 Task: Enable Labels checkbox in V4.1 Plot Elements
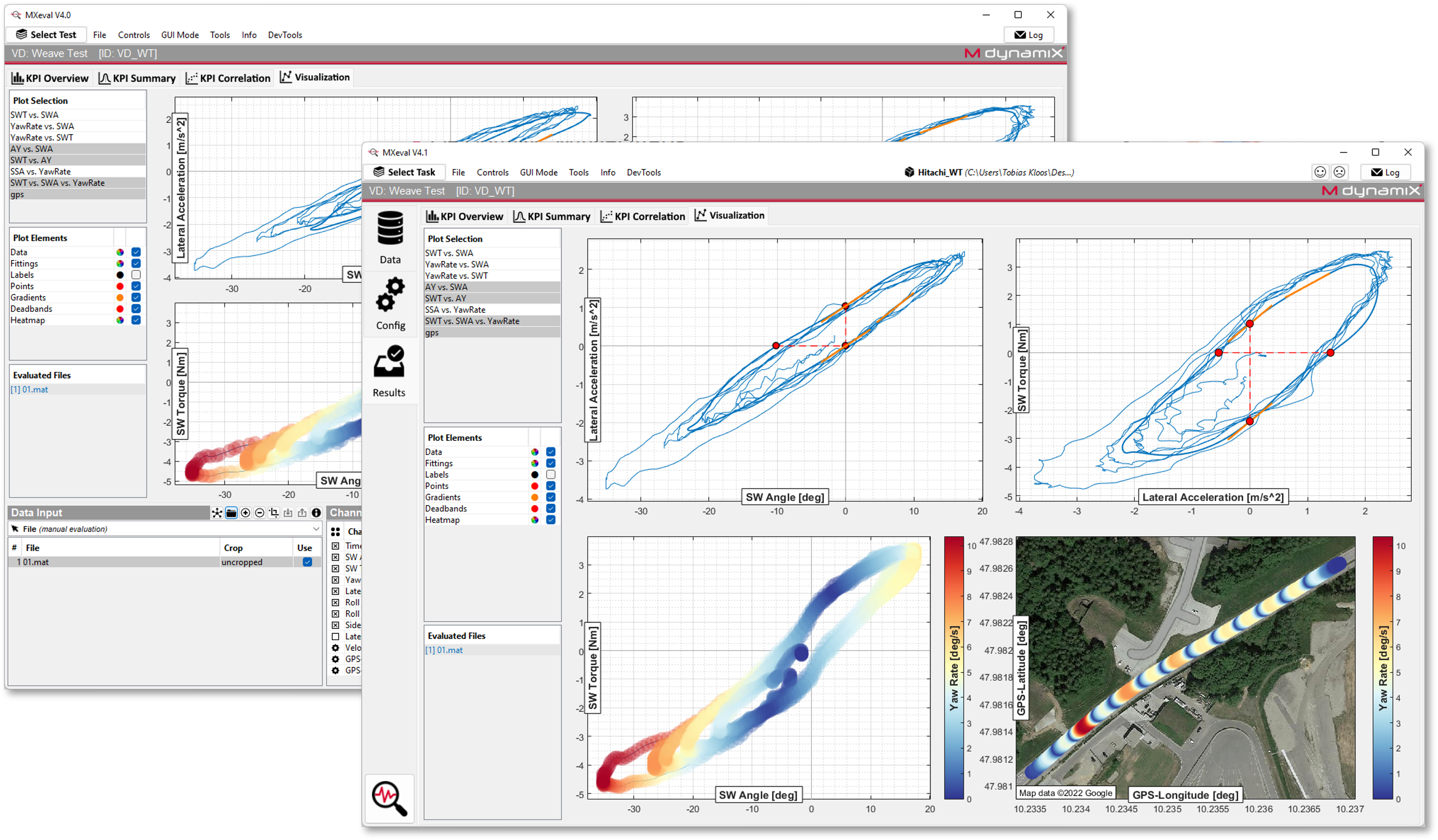[551, 475]
